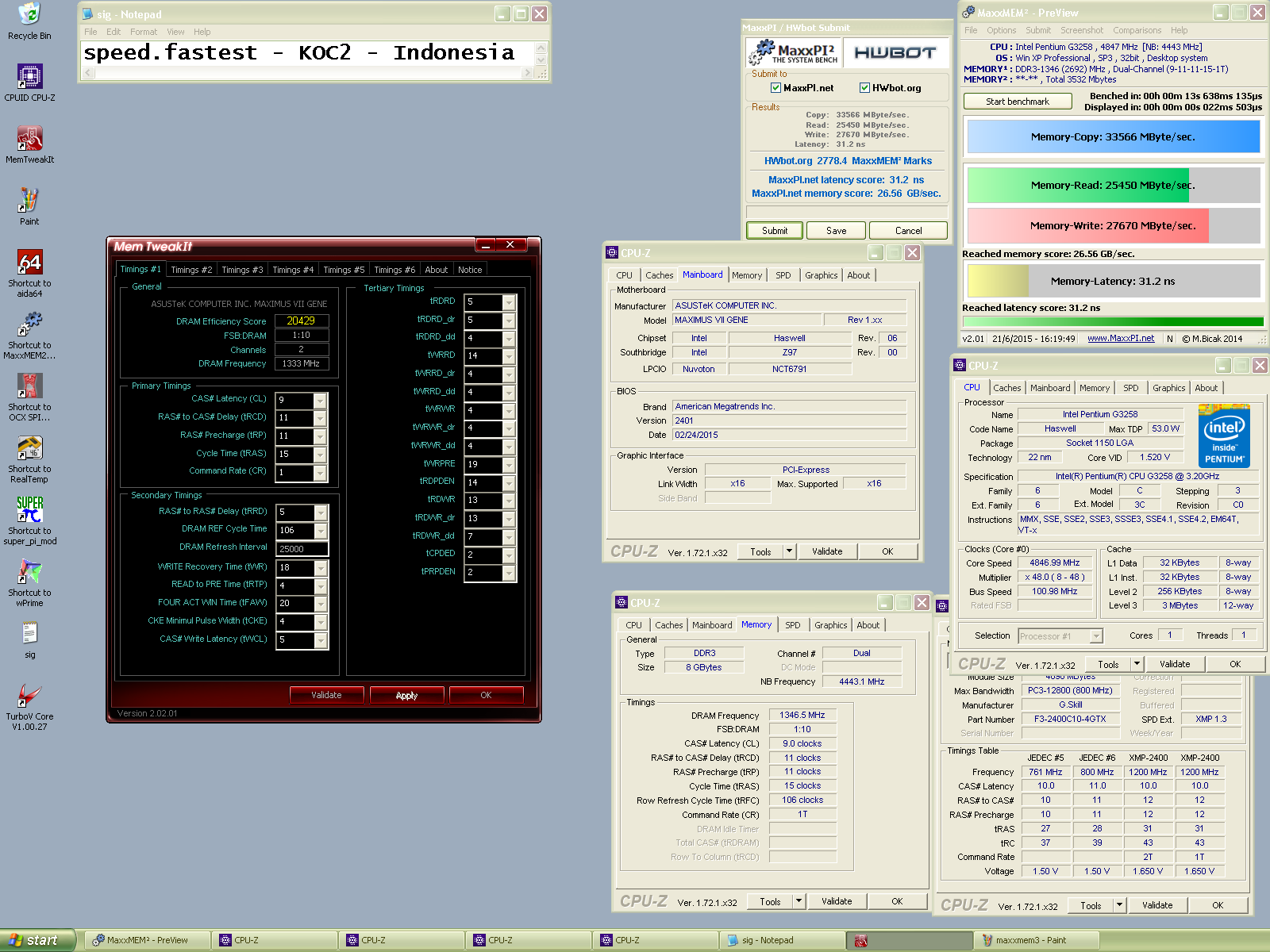Open the Processor #1 selection dropdown

click(x=1096, y=635)
